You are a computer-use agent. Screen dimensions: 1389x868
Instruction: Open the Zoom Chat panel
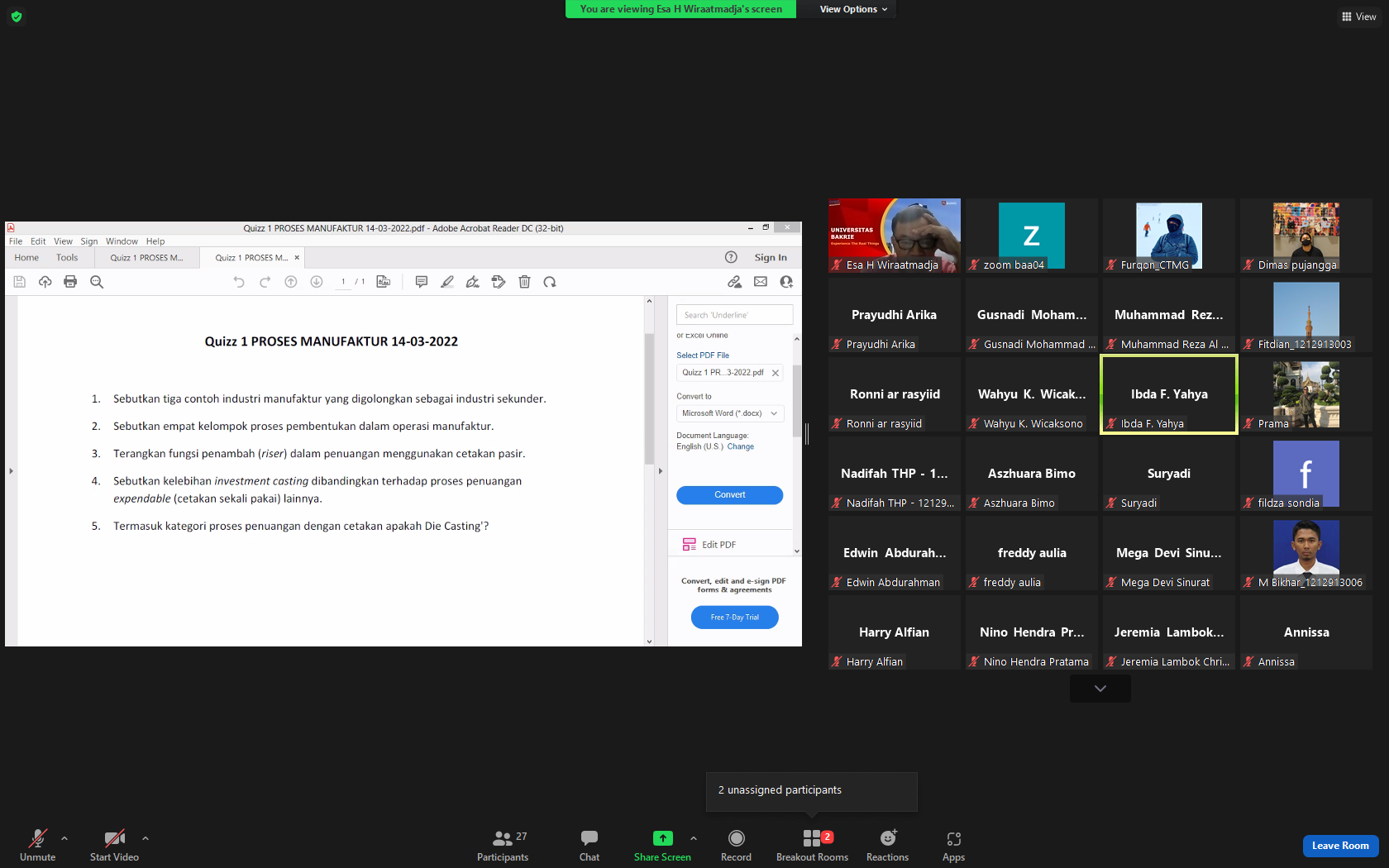(x=589, y=847)
